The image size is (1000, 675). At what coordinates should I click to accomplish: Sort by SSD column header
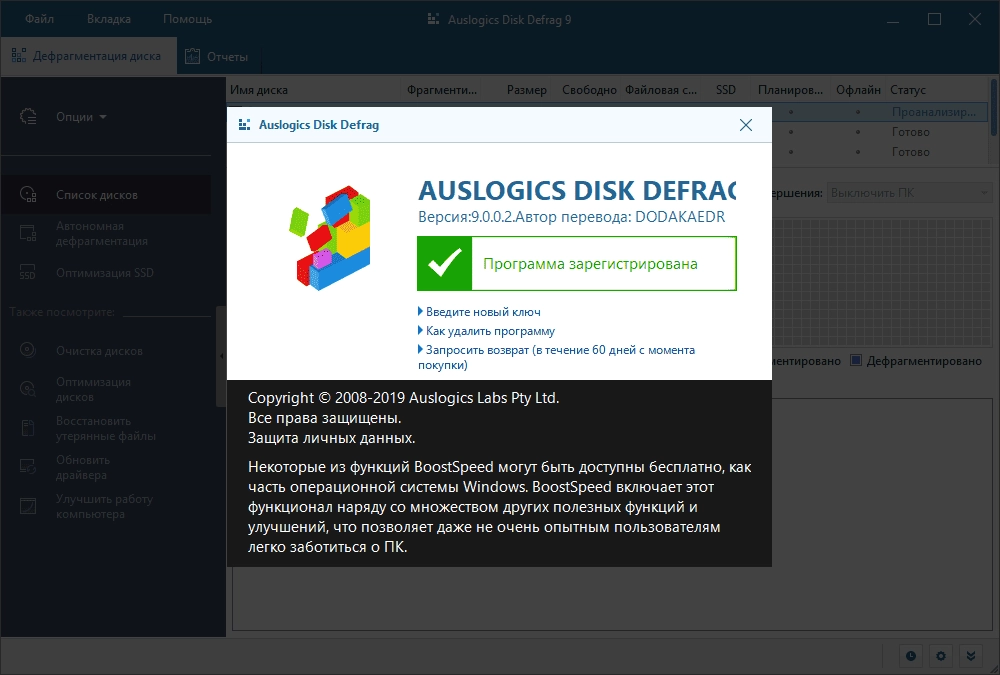click(x=726, y=90)
